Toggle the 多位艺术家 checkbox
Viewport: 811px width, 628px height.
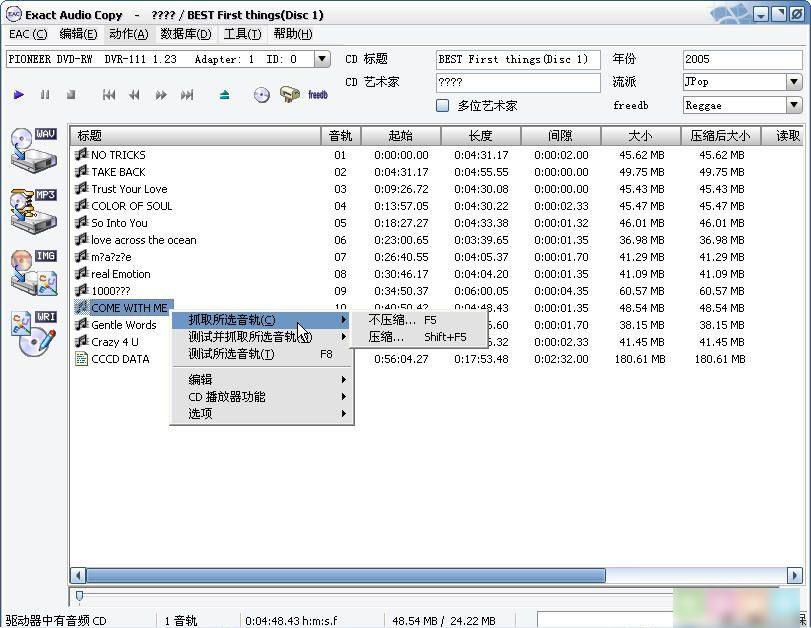coord(442,106)
